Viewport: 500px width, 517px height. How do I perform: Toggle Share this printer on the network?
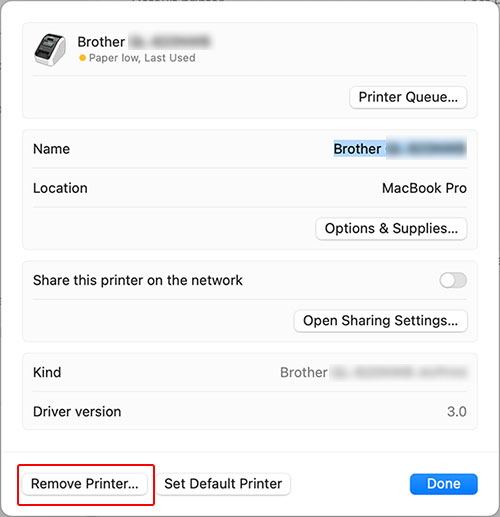tap(453, 280)
